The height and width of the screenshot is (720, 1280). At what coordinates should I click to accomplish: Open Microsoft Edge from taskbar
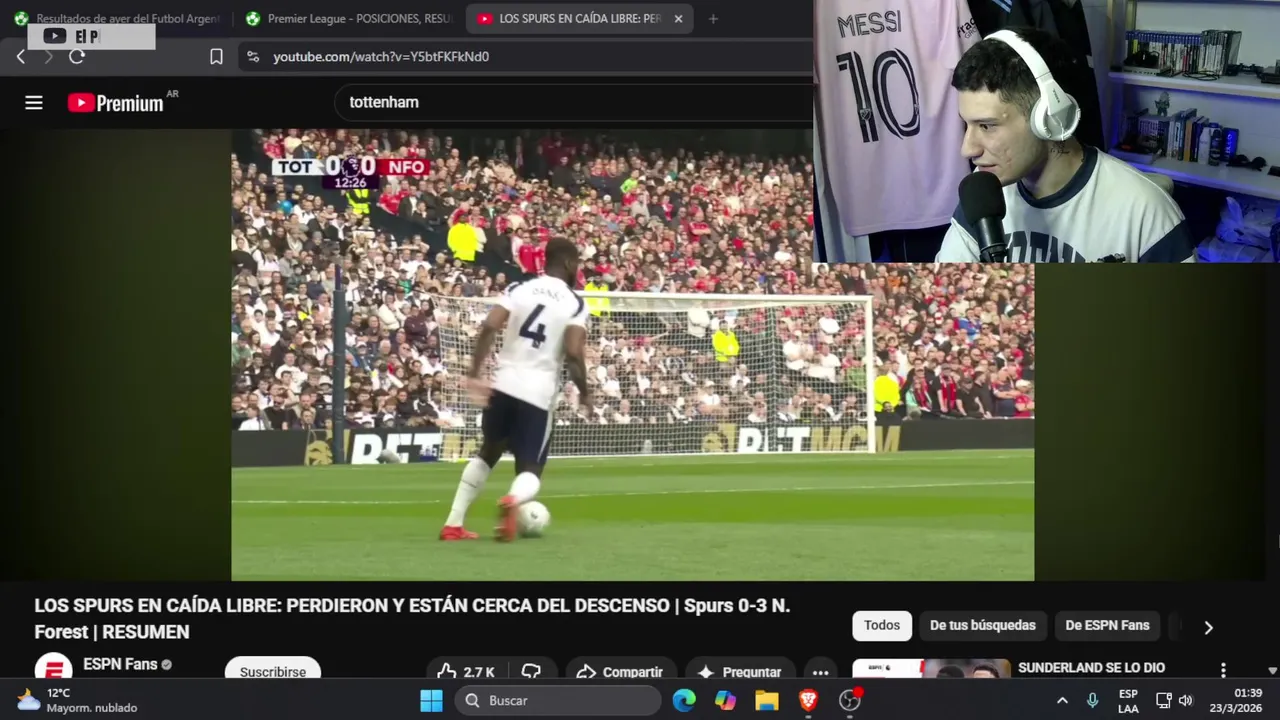tap(684, 700)
